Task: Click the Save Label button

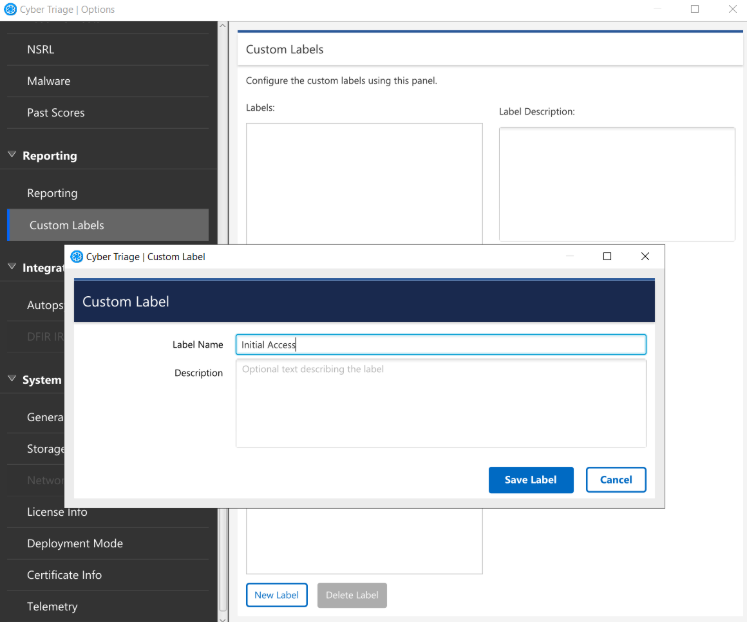Action: coord(530,480)
